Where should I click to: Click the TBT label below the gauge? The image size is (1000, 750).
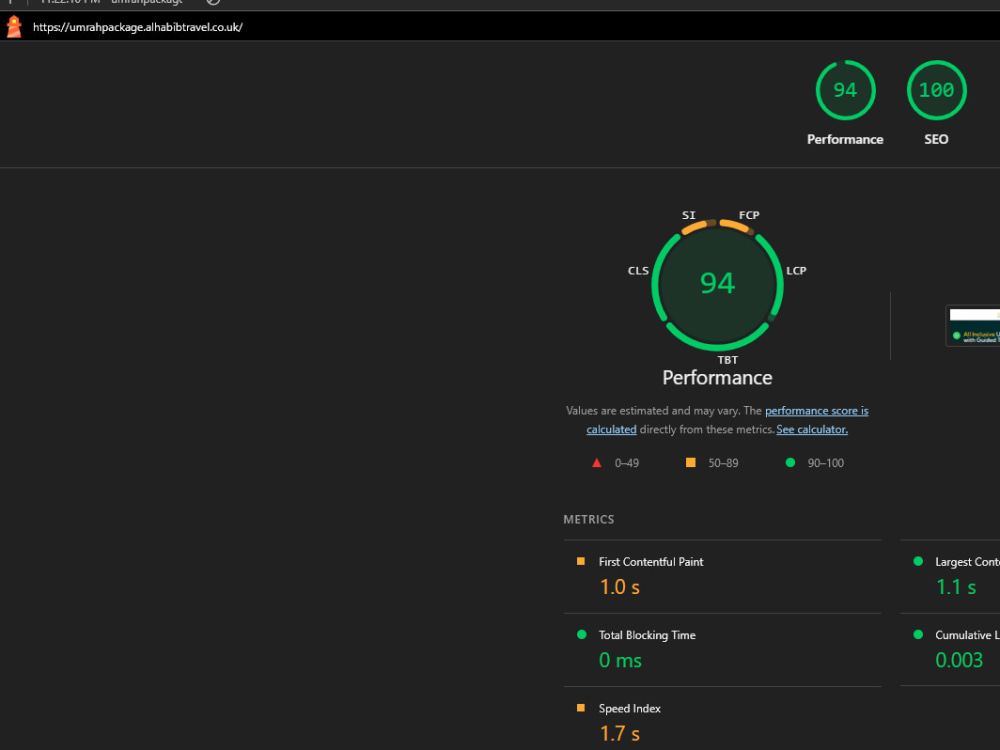pos(728,360)
